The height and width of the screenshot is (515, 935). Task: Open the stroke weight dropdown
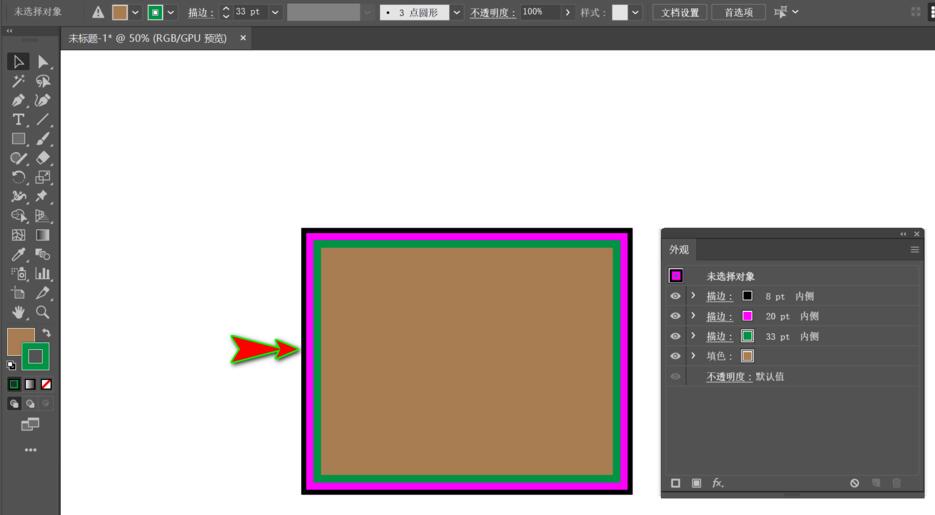coord(275,12)
